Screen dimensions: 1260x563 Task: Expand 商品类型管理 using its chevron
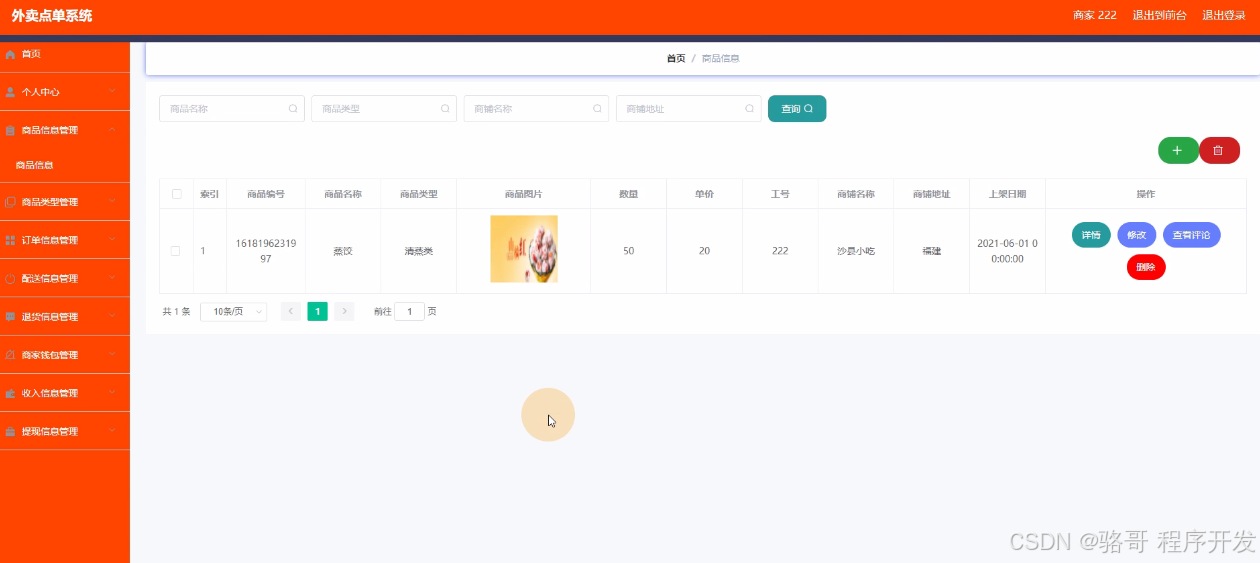coord(112,202)
